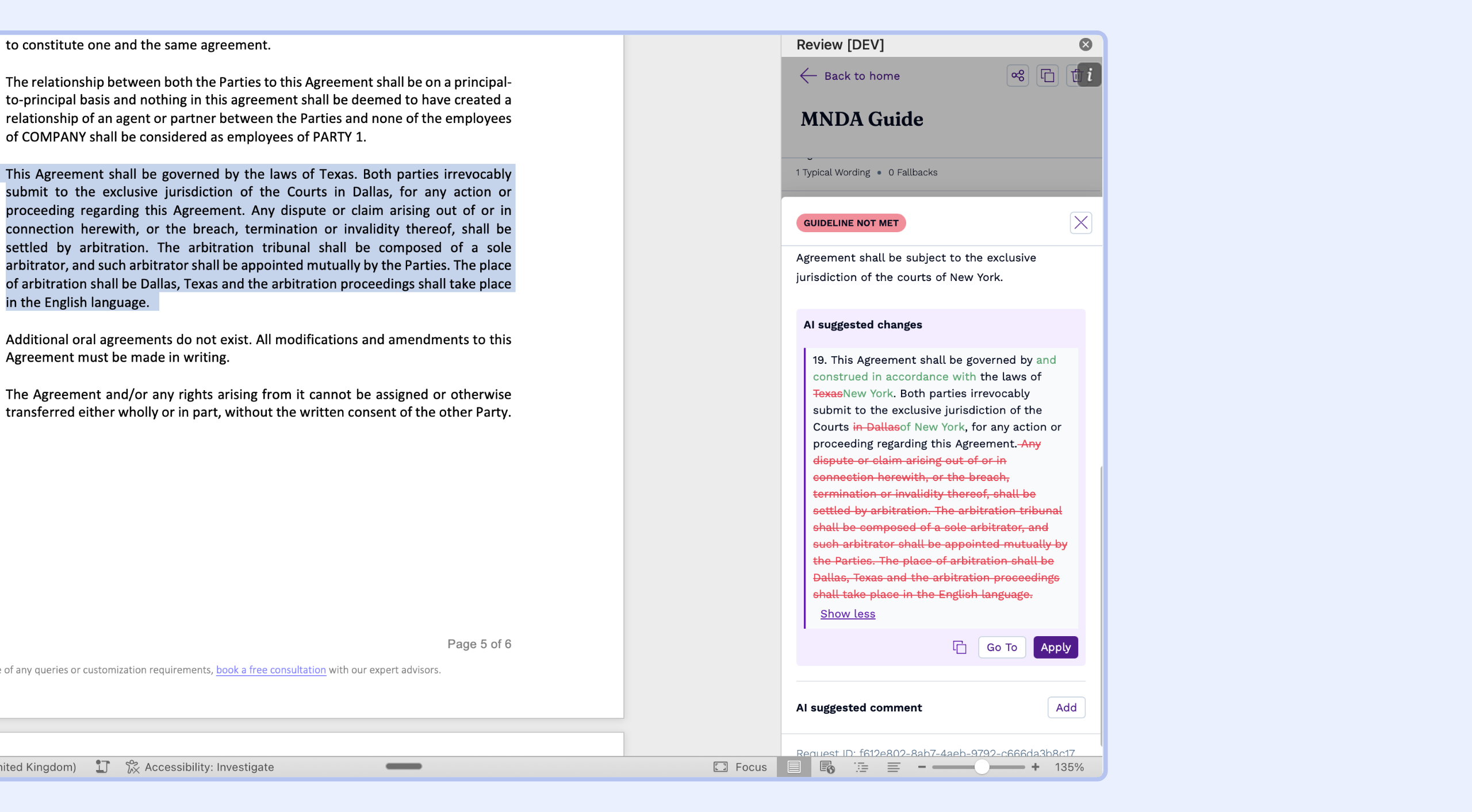
Task: Switch to Draft view icon
Action: click(x=894, y=767)
